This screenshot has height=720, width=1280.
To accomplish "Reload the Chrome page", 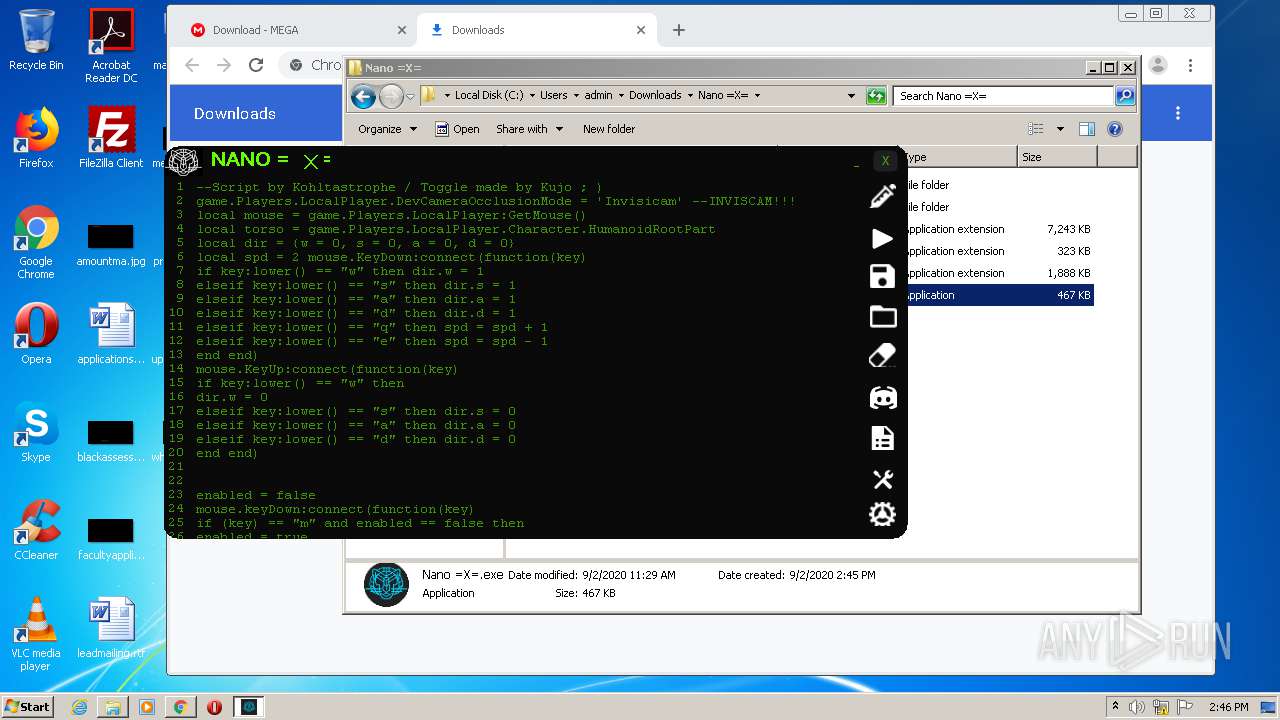I will (256, 65).
